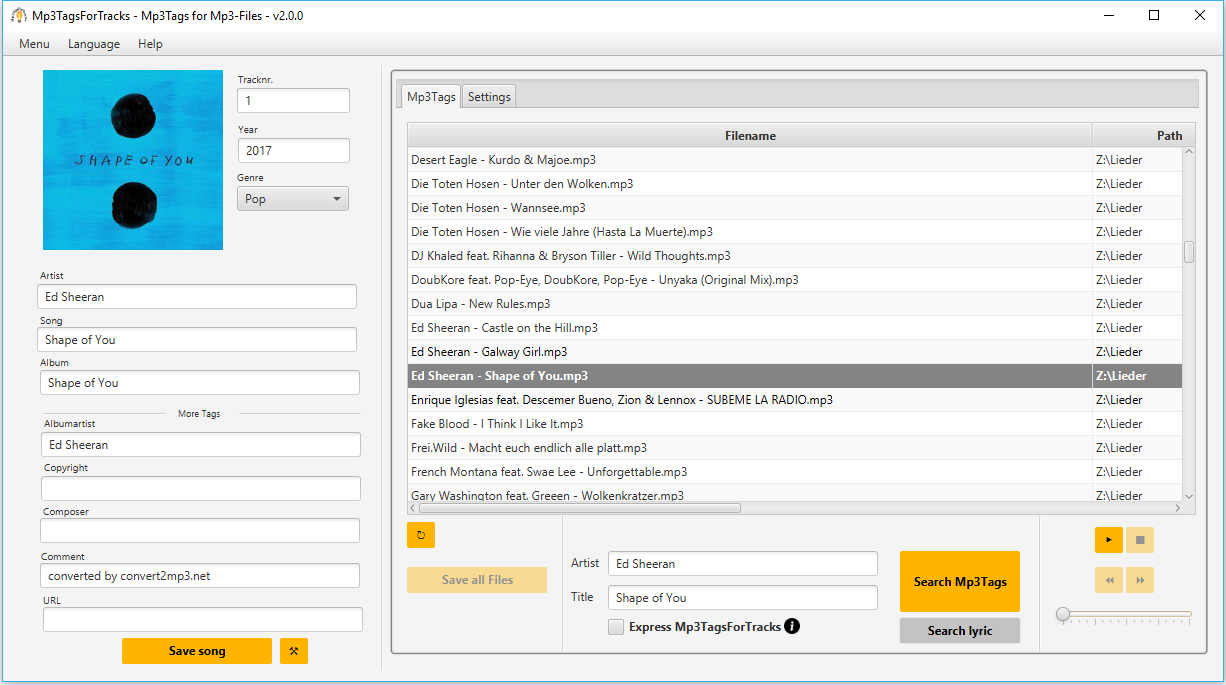Select Ed Sheeran - Galway Girl.mp3
Image resolution: width=1226 pixels, height=685 pixels.
tap(795, 352)
